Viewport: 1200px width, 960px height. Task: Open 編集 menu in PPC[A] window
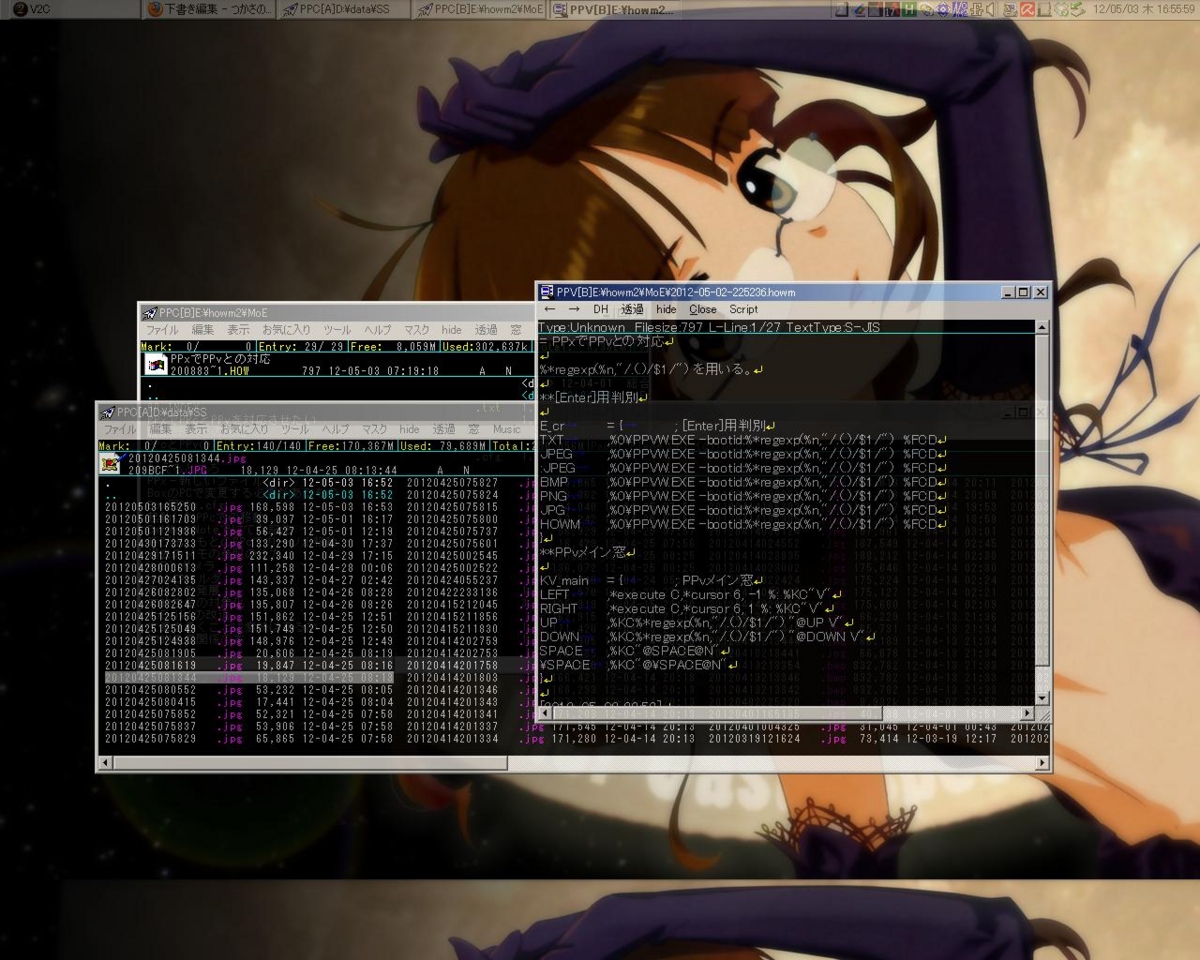pyautogui.click(x=161, y=429)
